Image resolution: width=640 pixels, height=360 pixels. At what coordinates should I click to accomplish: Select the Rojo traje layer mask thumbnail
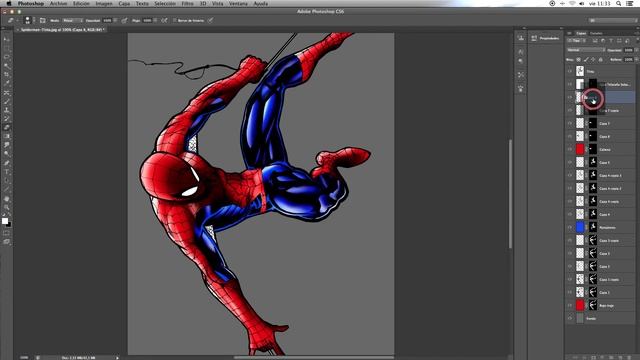(x=593, y=305)
